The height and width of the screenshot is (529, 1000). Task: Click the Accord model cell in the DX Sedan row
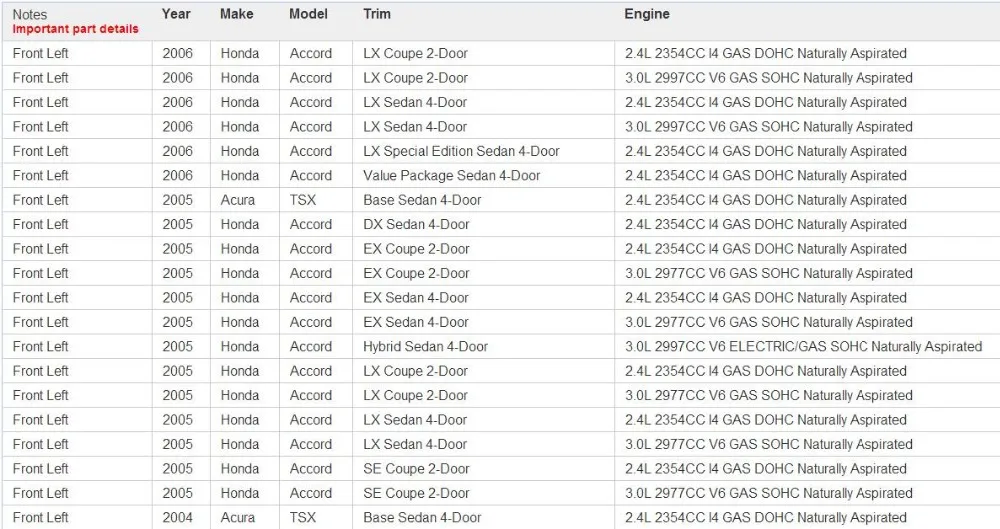pyautogui.click(x=311, y=225)
